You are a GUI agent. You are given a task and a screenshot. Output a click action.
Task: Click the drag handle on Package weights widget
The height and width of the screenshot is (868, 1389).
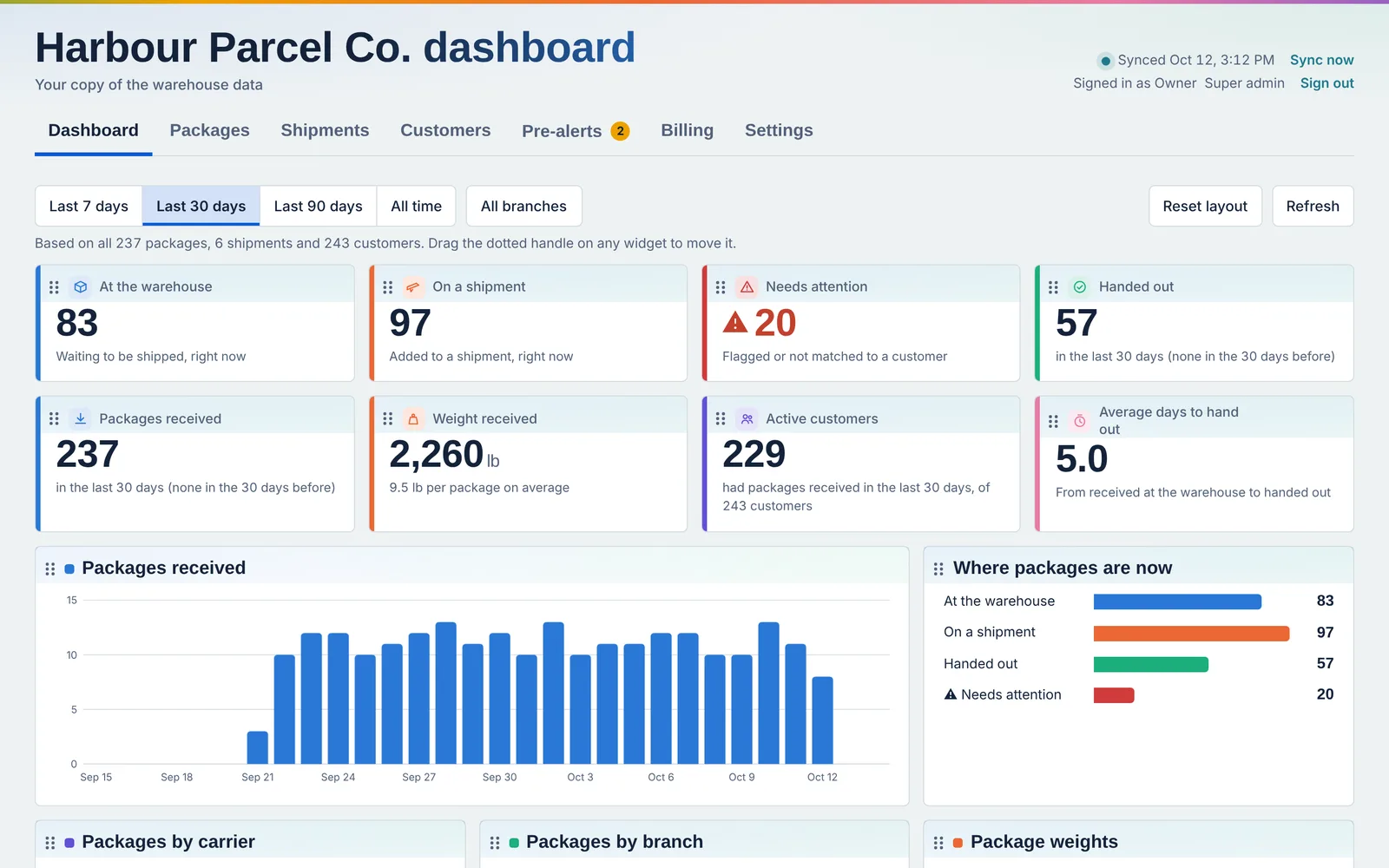938,843
